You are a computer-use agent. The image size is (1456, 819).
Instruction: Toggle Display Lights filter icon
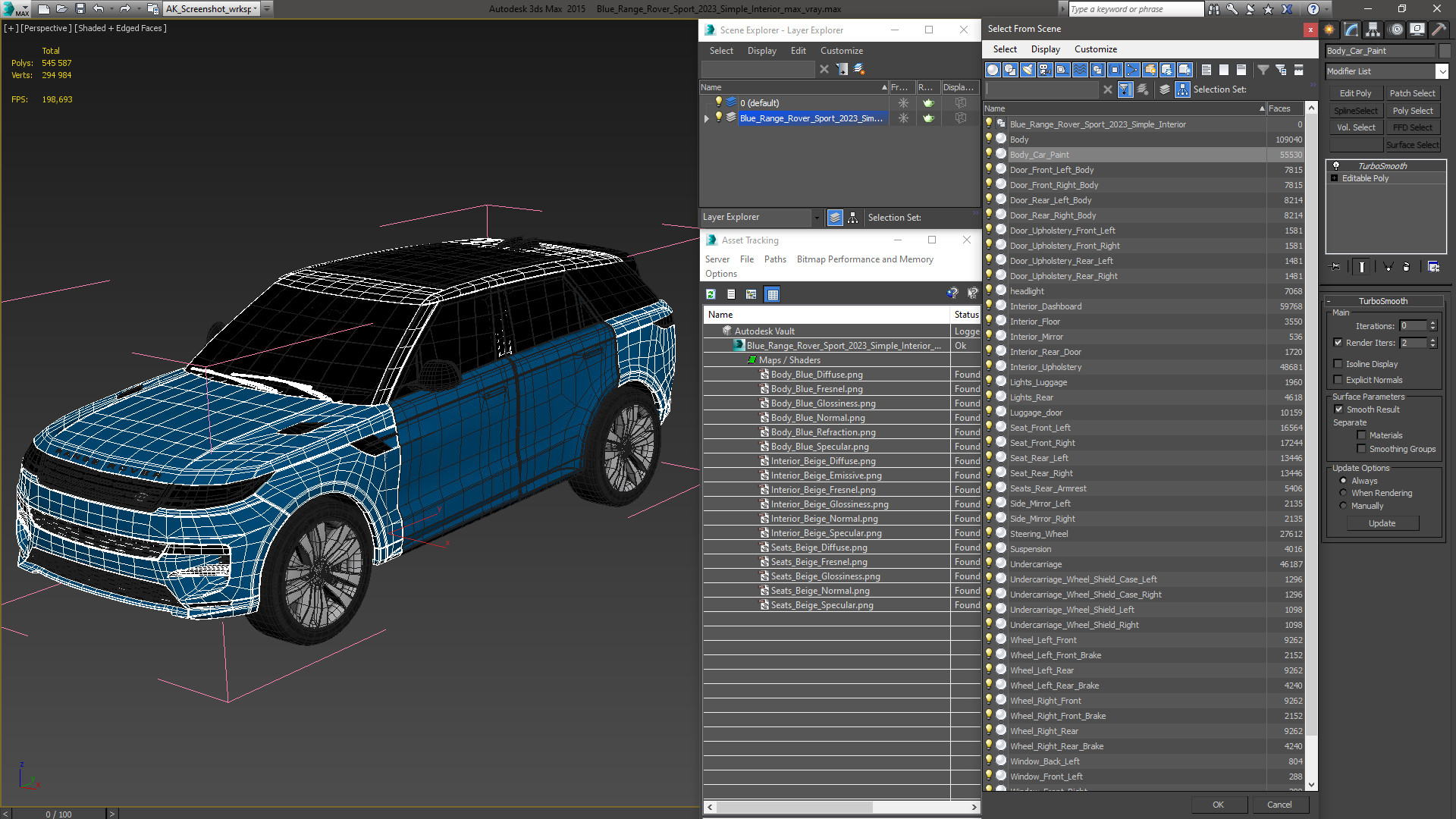pyautogui.click(x=1028, y=70)
